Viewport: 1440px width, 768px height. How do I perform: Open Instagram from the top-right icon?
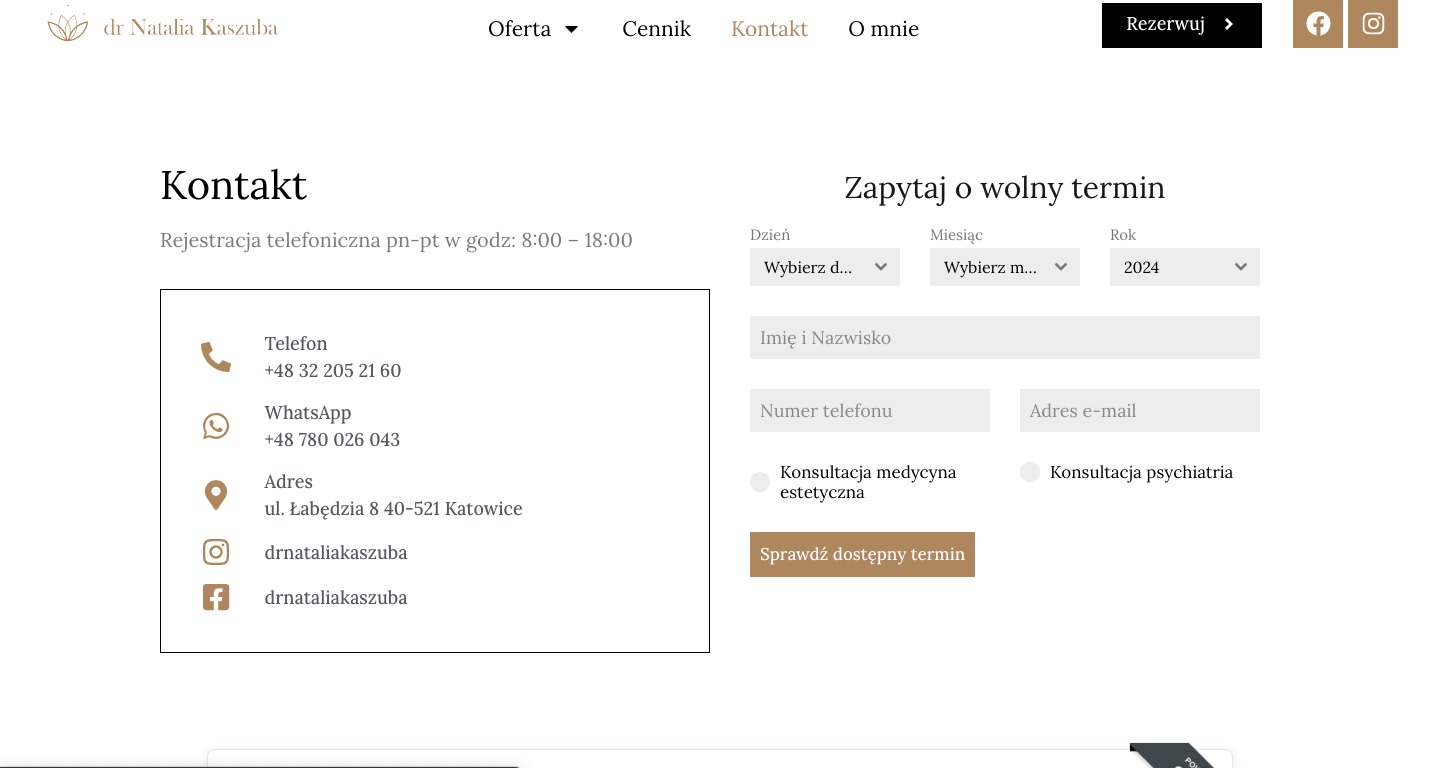click(x=1372, y=23)
